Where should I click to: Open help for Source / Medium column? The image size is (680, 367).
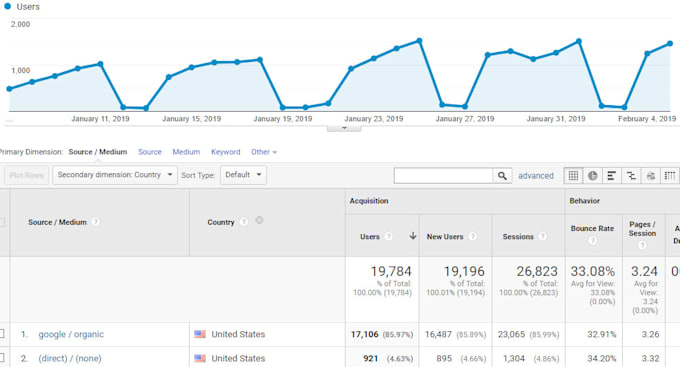pyautogui.click(x=95, y=222)
